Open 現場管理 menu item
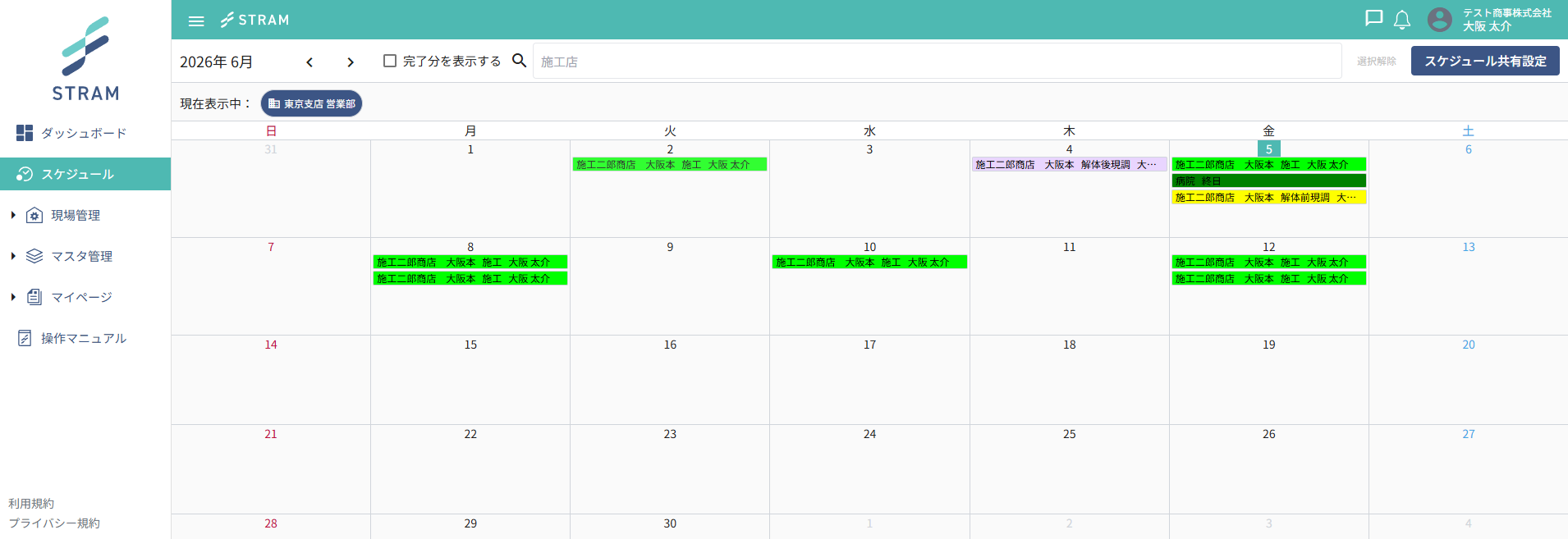Viewport: 1568px width, 539px height. pyautogui.click(x=85, y=215)
